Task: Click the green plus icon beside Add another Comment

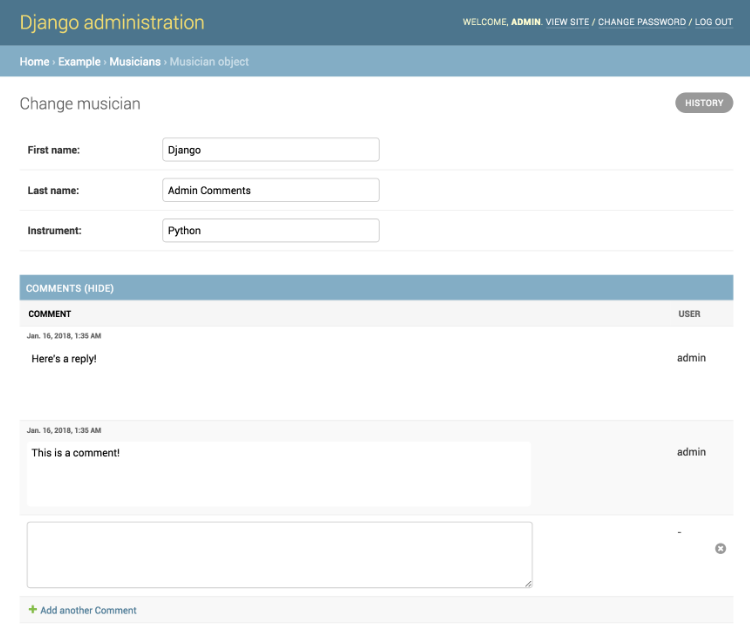Action: pyautogui.click(x=33, y=609)
